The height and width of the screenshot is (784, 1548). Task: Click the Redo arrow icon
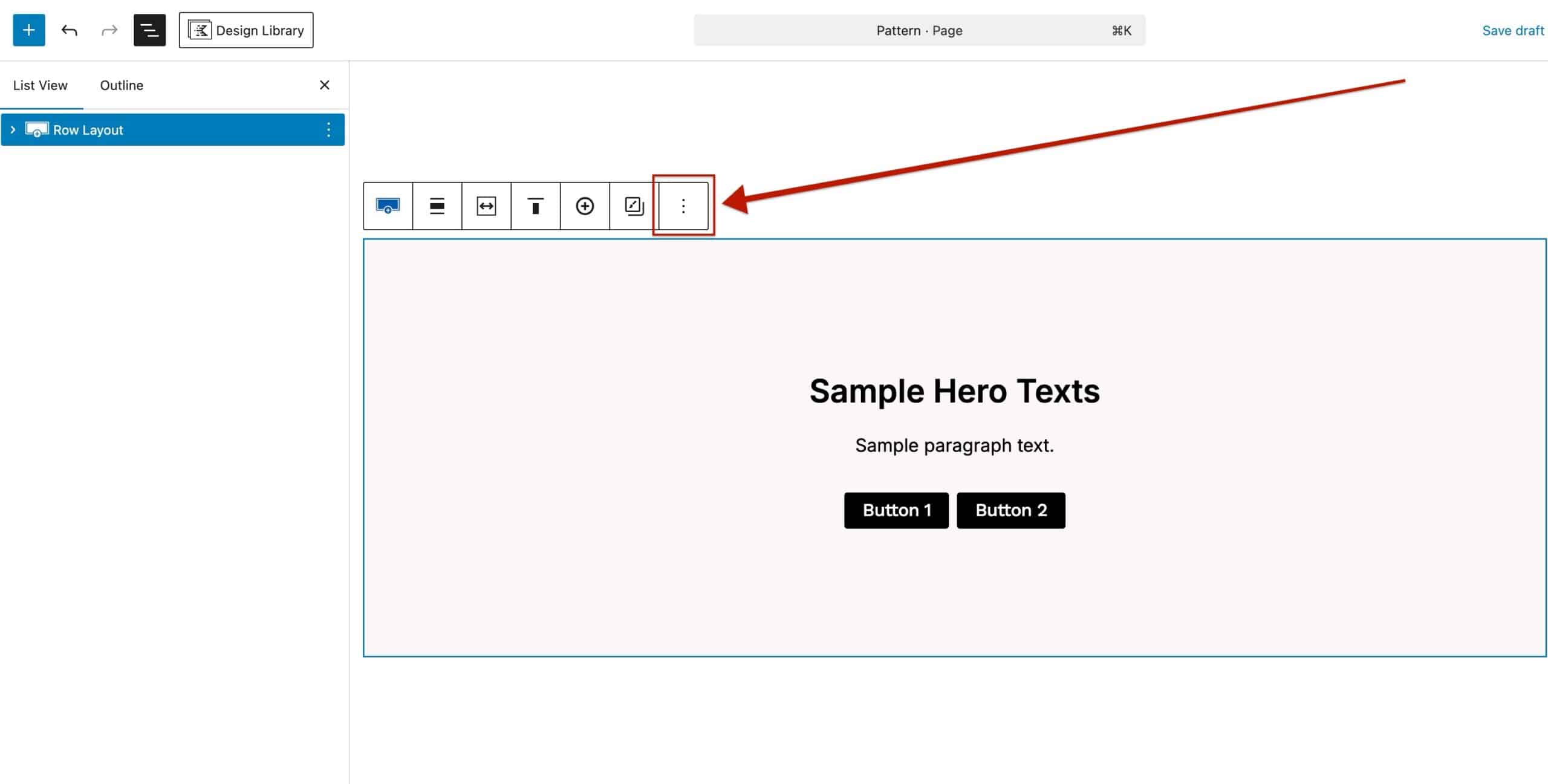coord(109,30)
